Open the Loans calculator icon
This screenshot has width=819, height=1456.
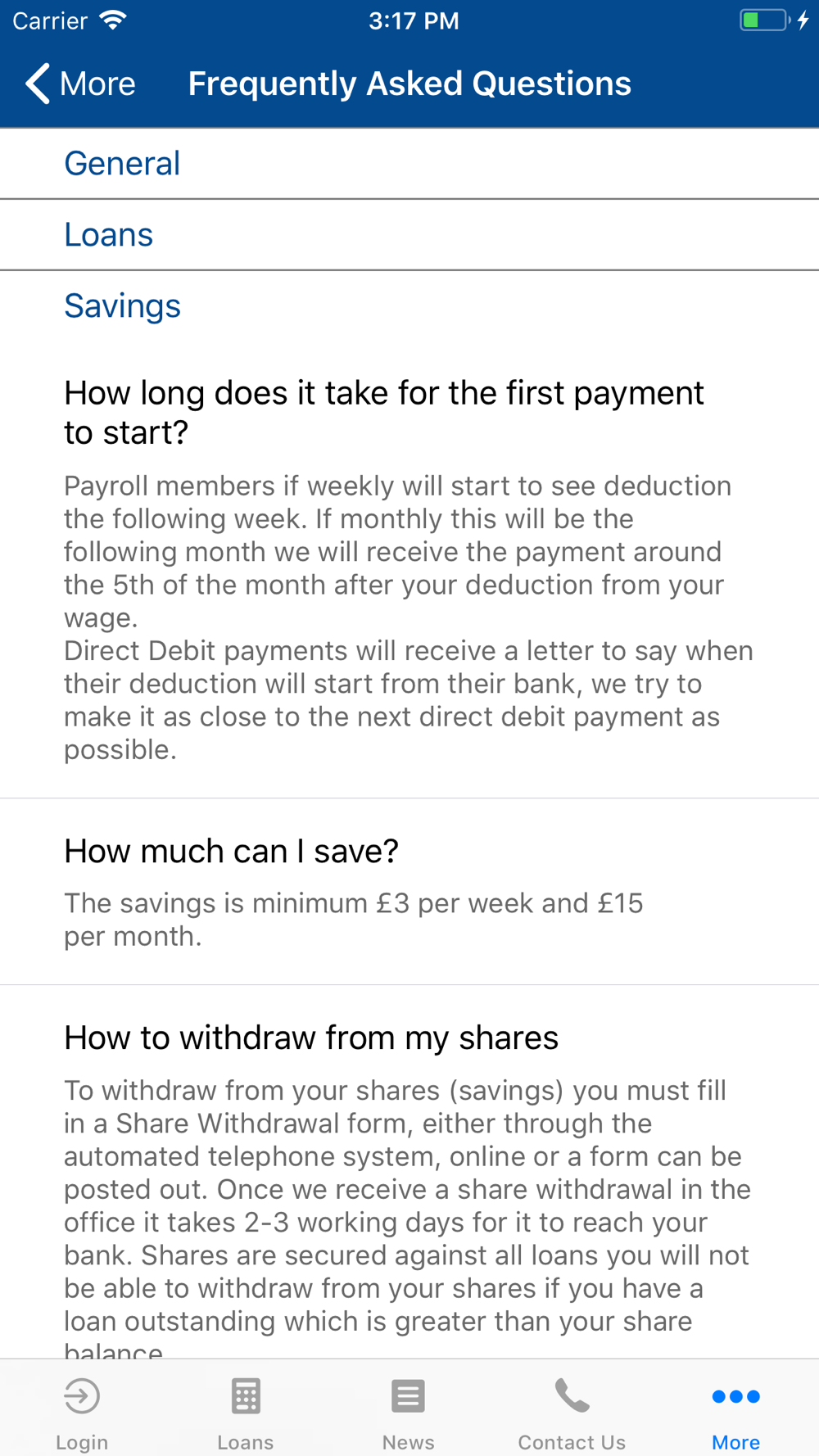245,1396
